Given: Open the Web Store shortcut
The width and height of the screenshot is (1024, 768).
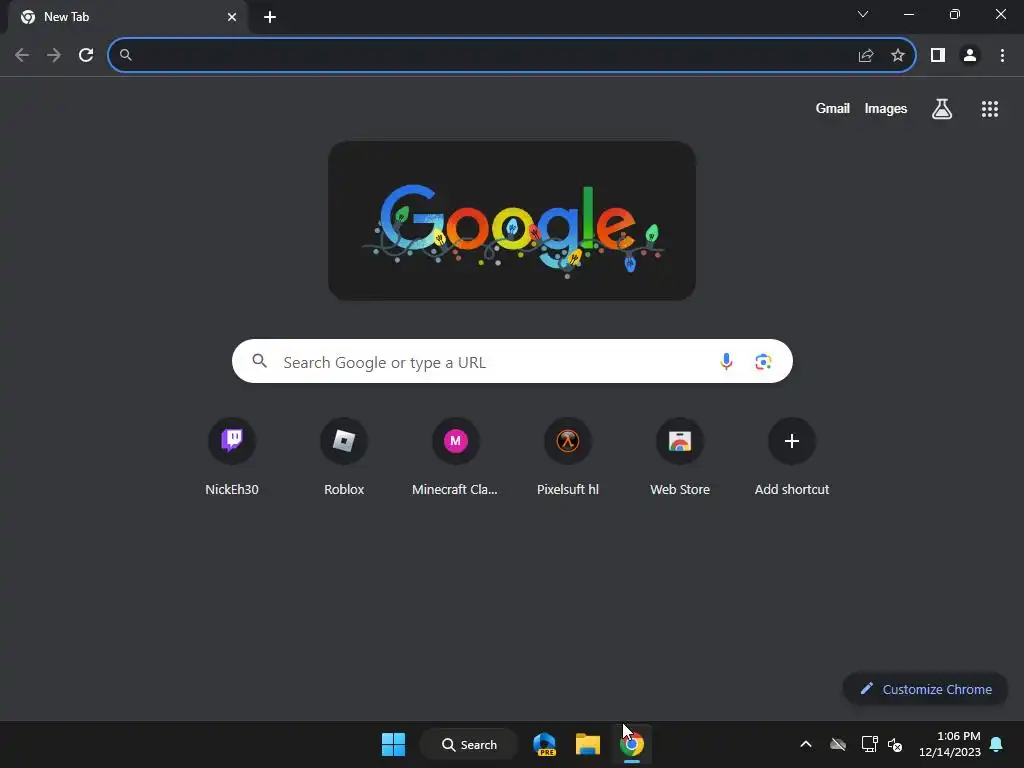Looking at the screenshot, I should pos(680,456).
